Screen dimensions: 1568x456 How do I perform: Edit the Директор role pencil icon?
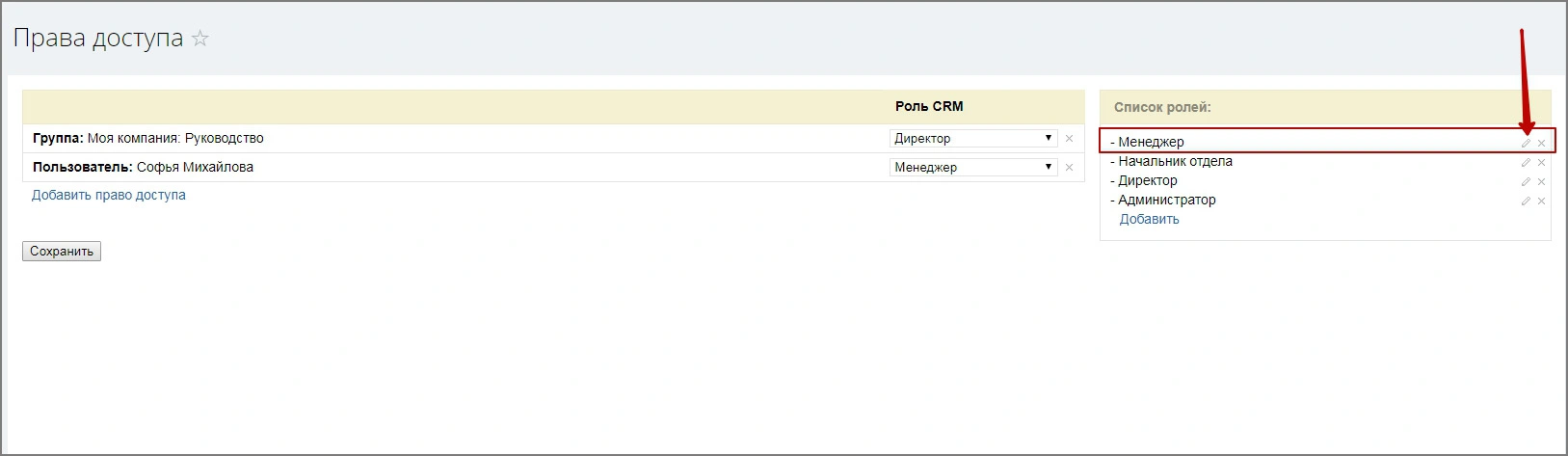1526,181
